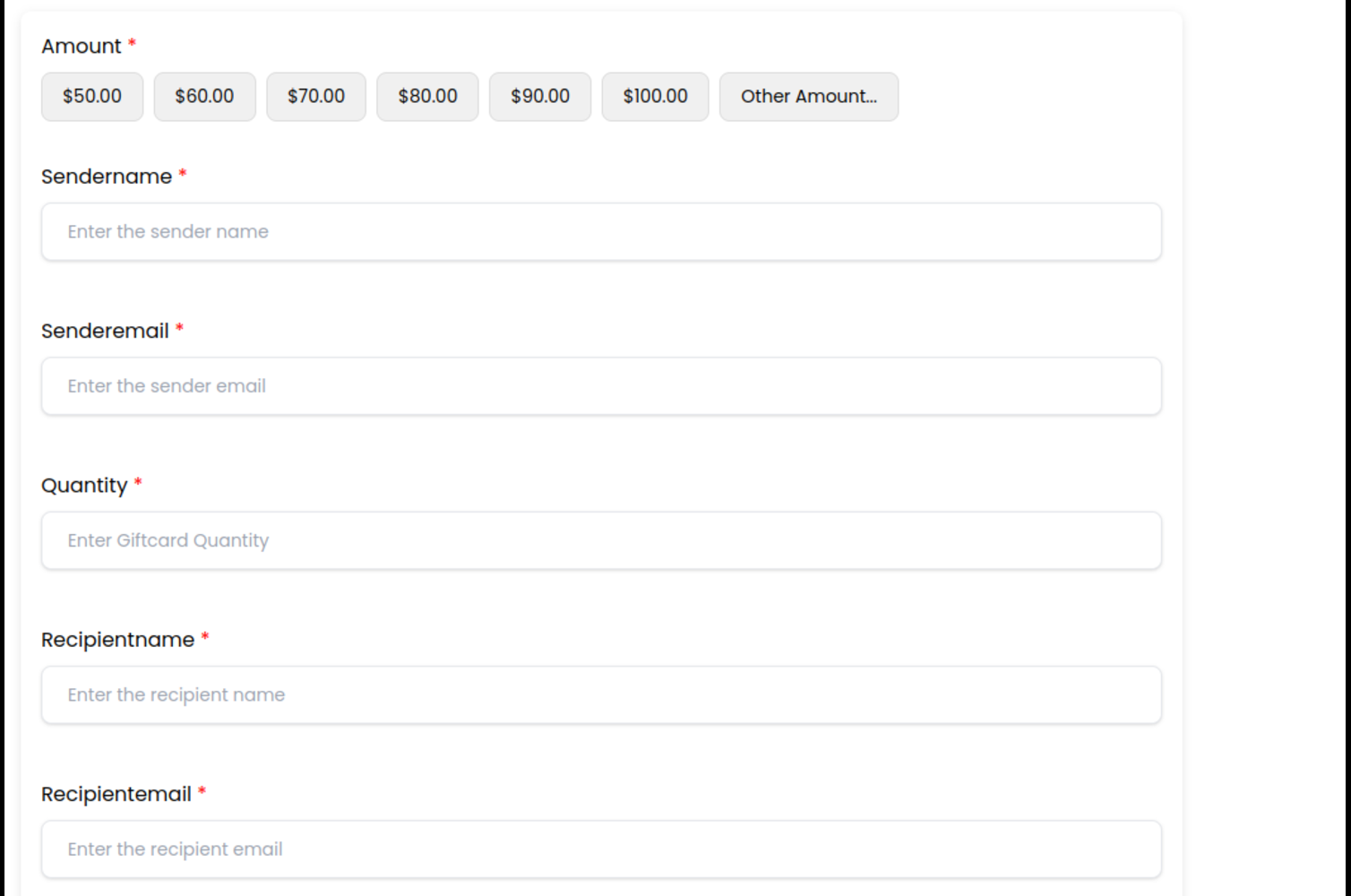This screenshot has width=1351, height=896.
Task: Click the recipient name text box
Action: [601, 695]
